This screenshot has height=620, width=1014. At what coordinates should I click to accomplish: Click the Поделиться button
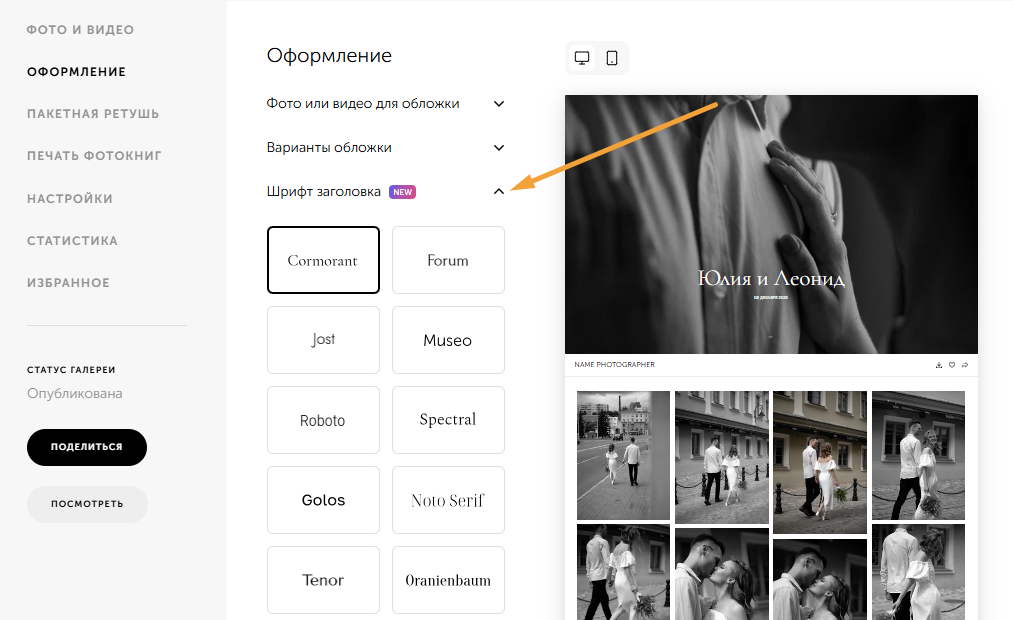87,447
